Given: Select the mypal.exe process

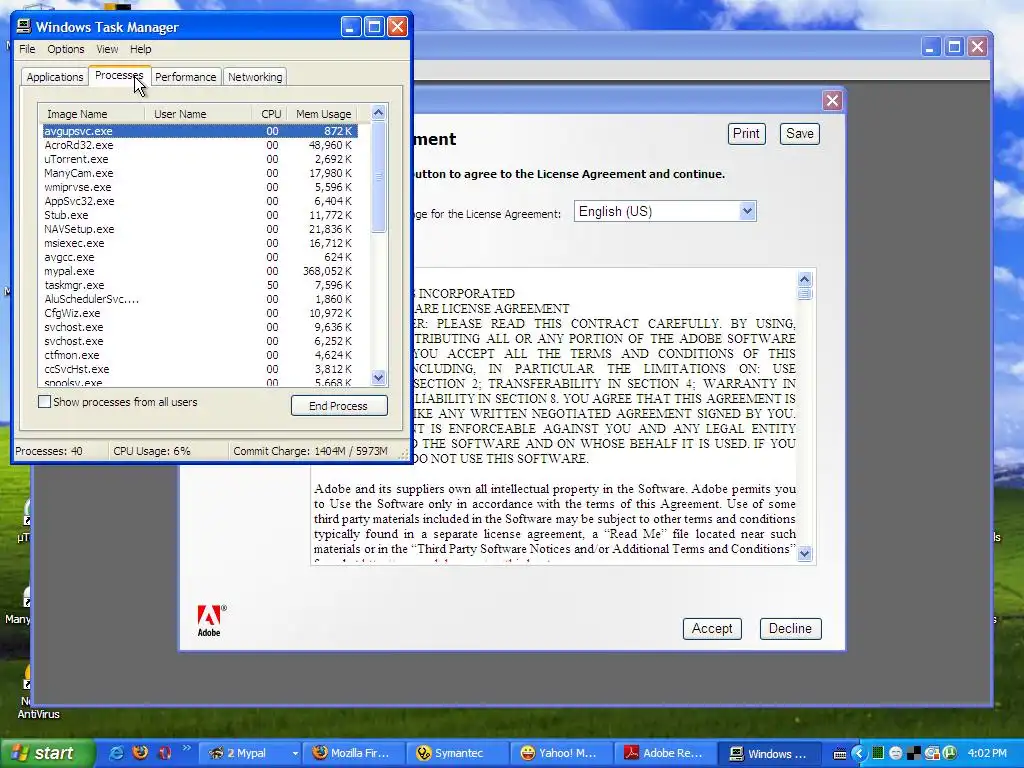Looking at the screenshot, I should [x=199, y=271].
